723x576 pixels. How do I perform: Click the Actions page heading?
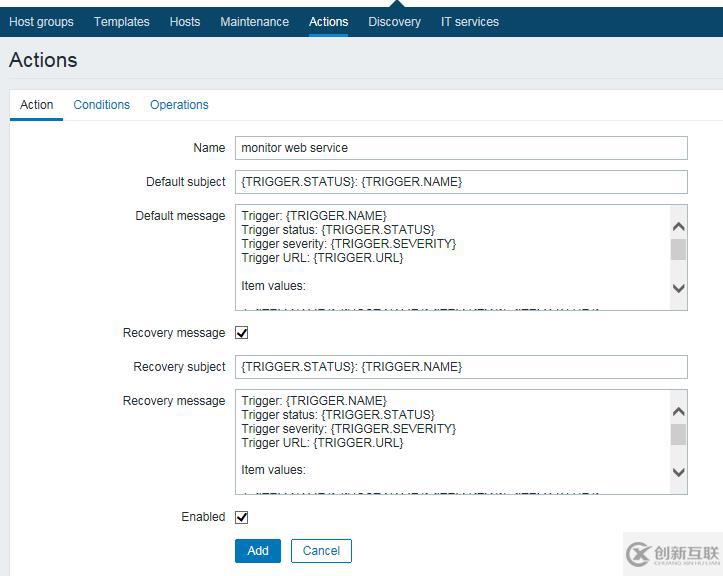[43, 60]
